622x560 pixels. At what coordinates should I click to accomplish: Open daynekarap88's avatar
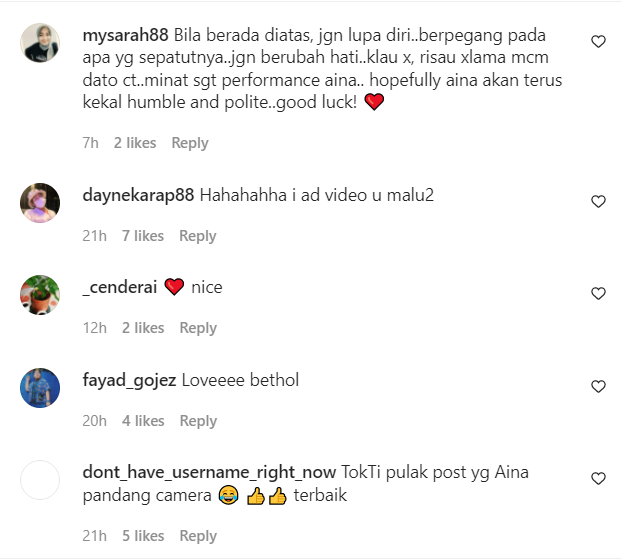[40, 203]
